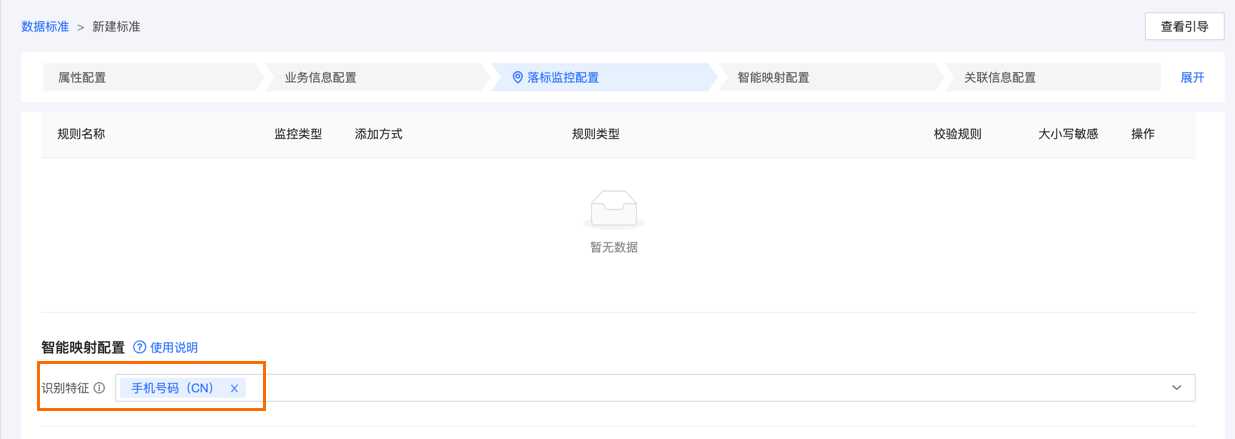Click the info icon beside 识别特征
The image size is (1235, 439).
click(x=99, y=388)
